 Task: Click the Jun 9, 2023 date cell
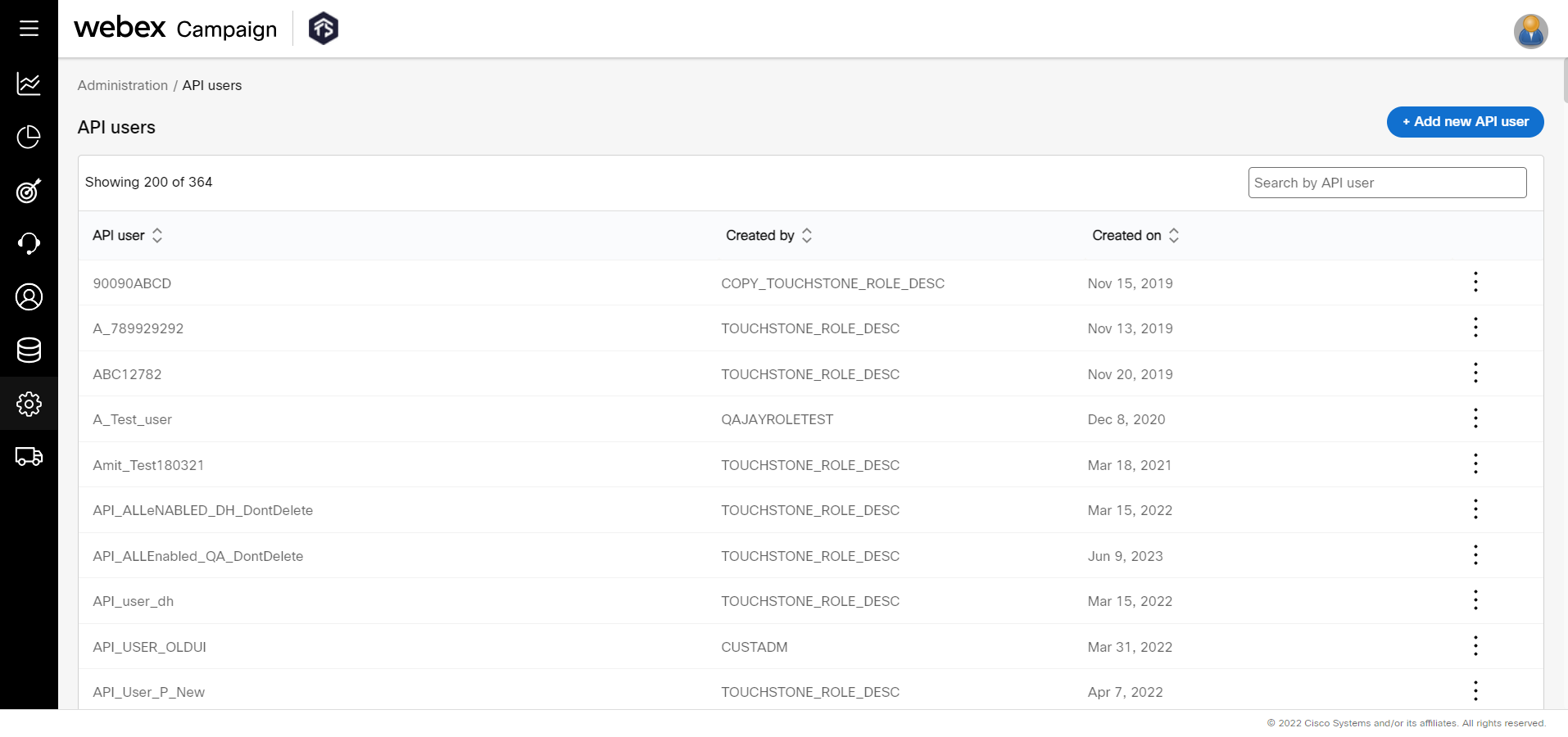(1125, 556)
